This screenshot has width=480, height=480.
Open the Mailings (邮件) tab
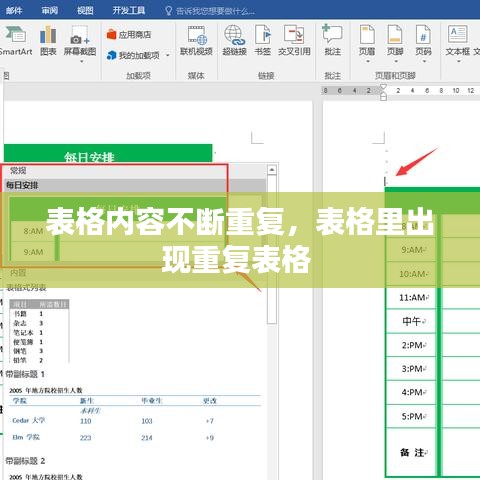tap(14, 11)
